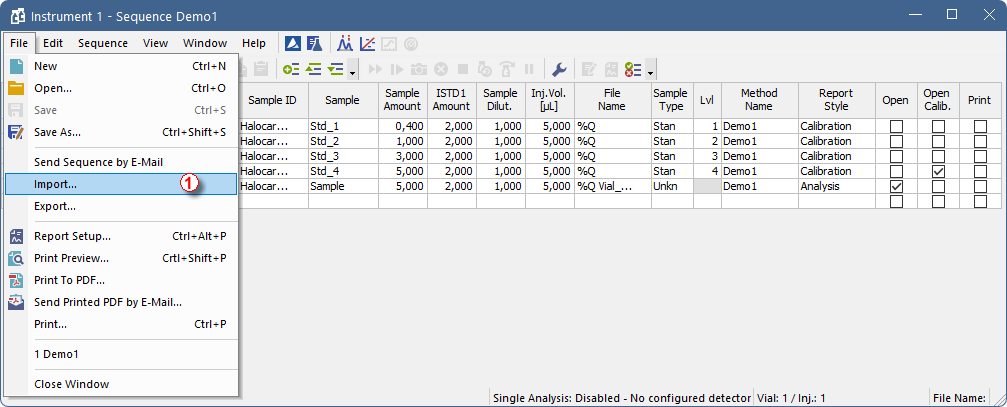This screenshot has height=407, width=1007.
Task: Click the add row icon
Action: (291, 69)
